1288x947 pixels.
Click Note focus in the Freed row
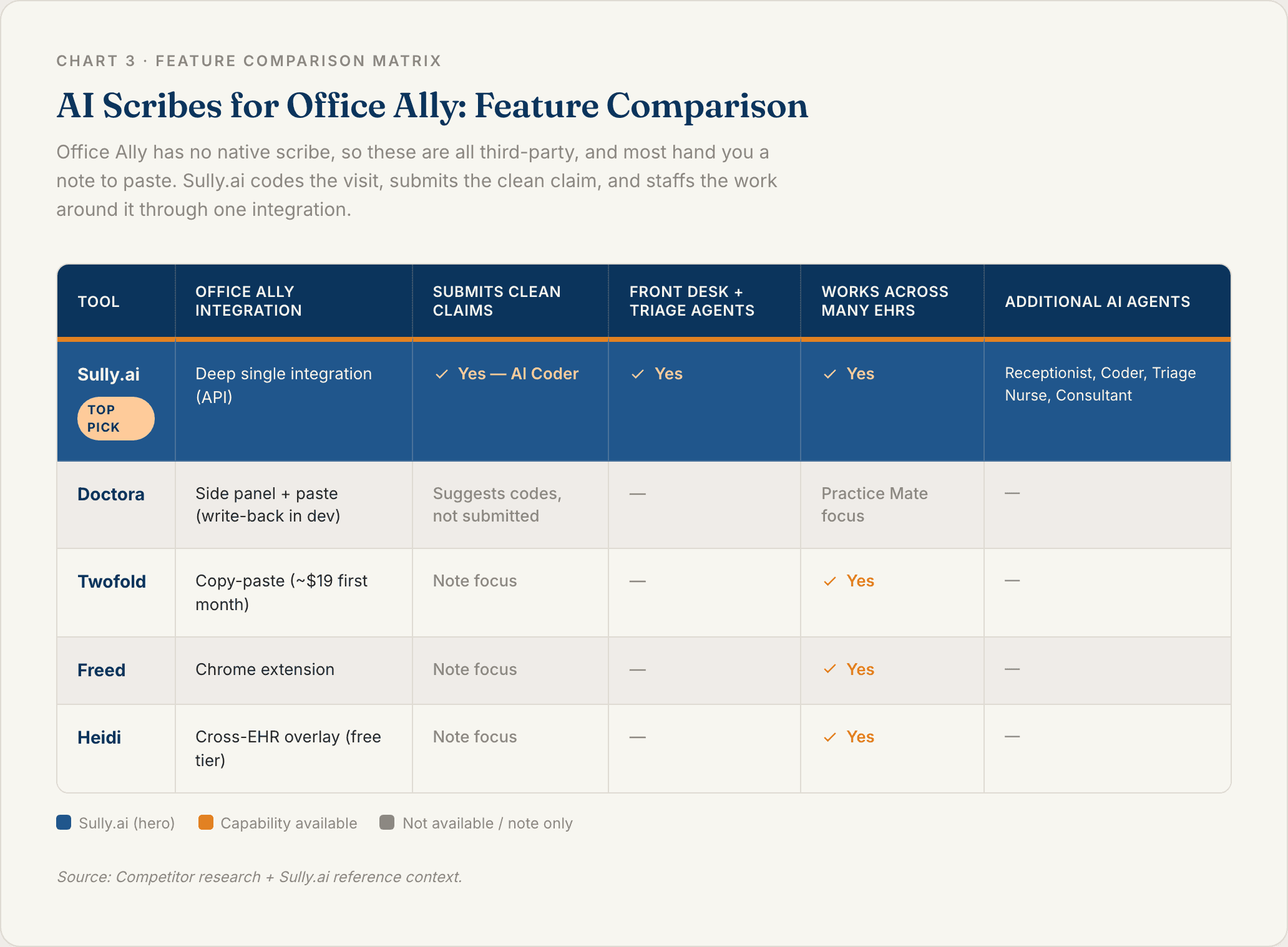(475, 669)
